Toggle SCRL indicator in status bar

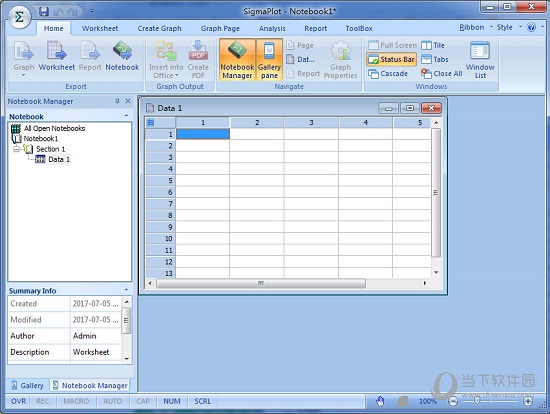pos(203,401)
